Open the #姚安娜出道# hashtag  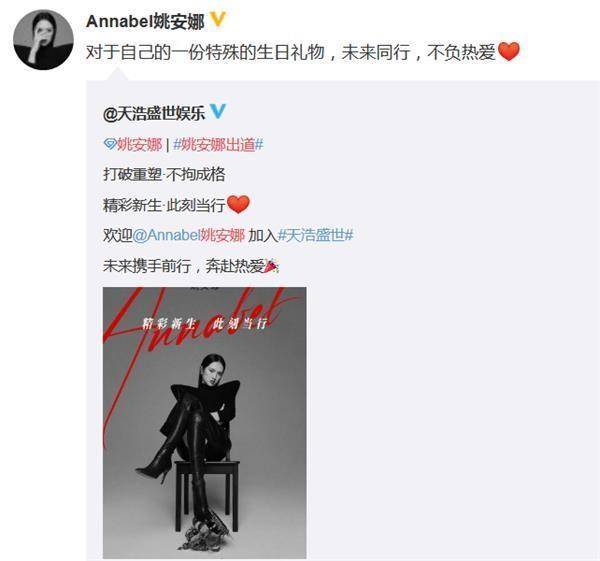218,145
